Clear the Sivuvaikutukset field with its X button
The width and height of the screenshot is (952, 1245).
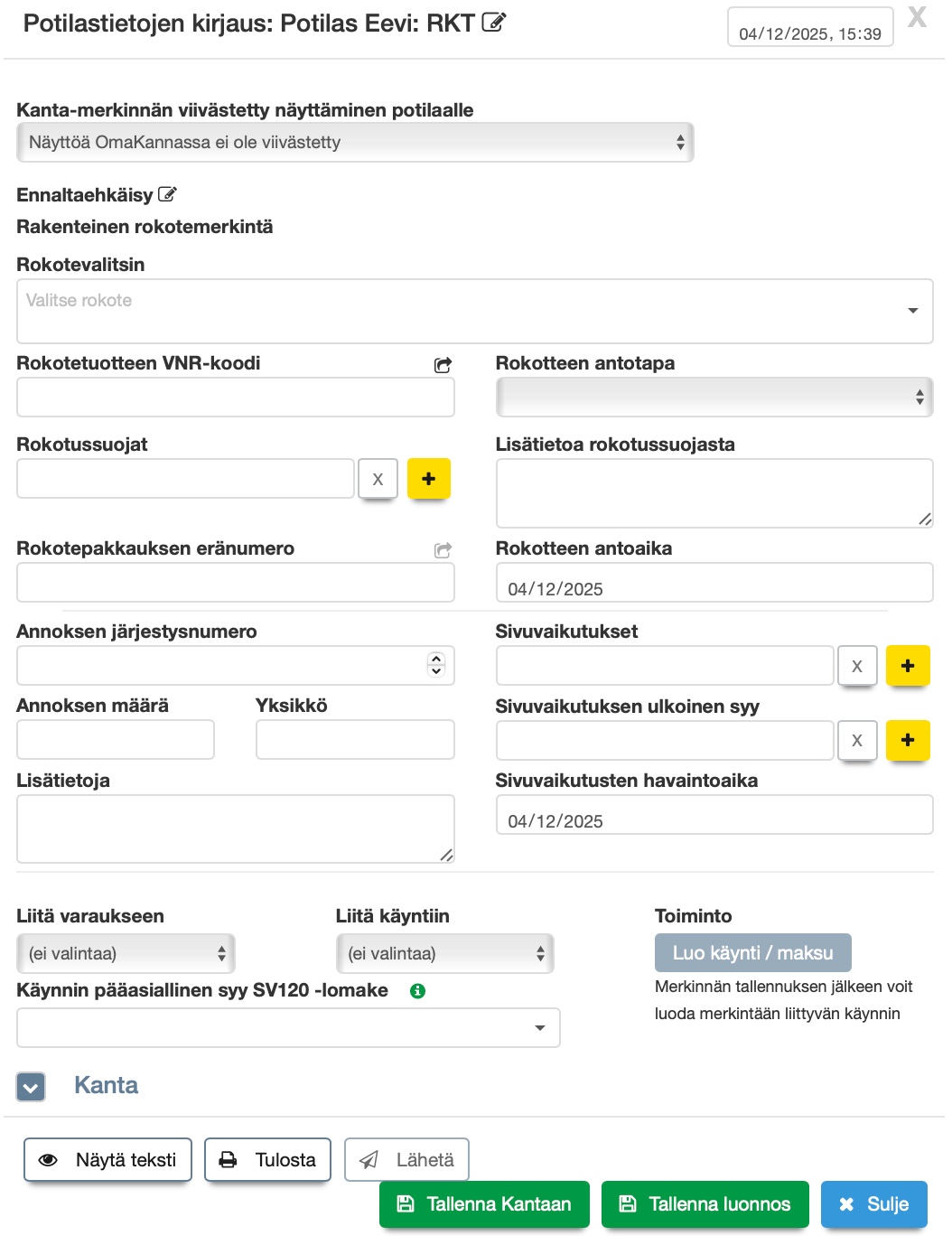coord(856,667)
